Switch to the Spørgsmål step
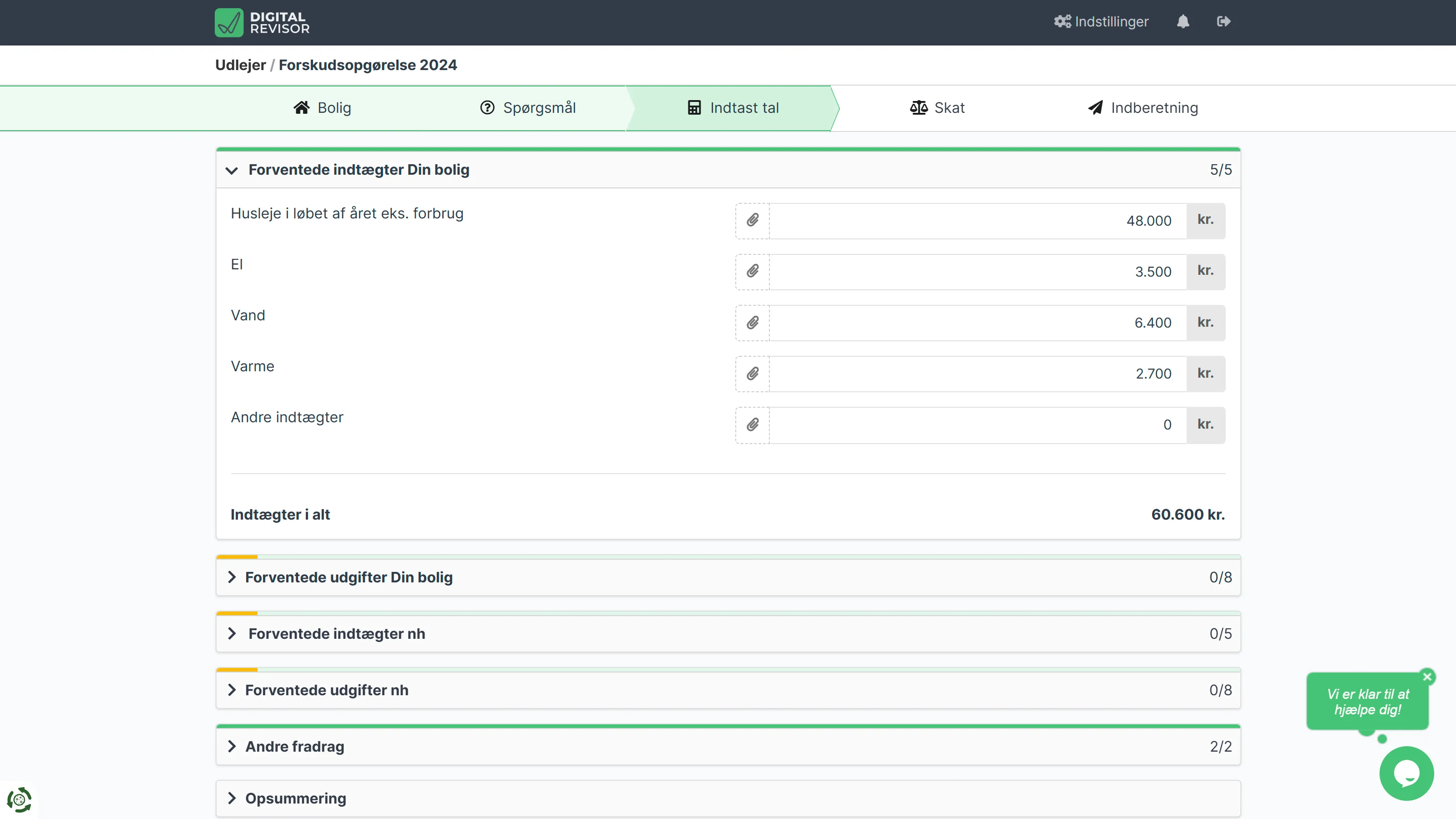 coord(527,107)
